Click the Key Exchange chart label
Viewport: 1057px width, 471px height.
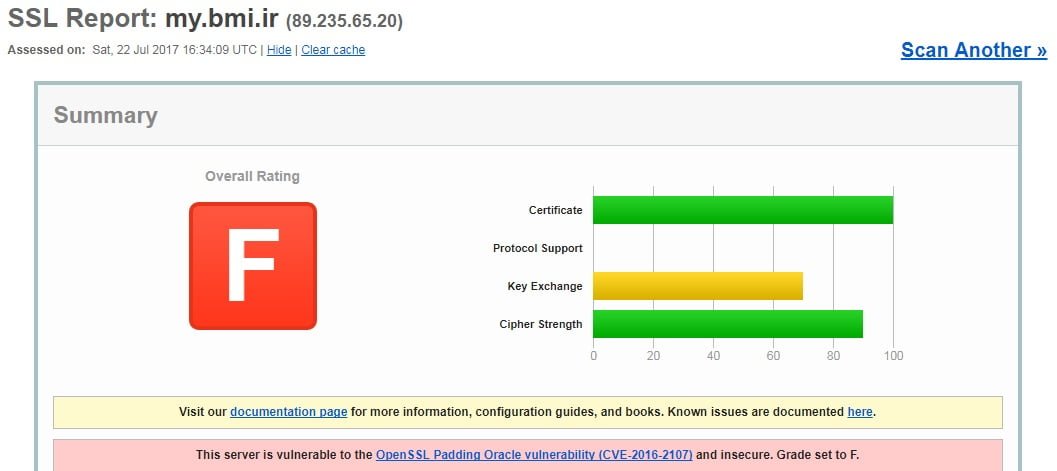[x=544, y=286]
